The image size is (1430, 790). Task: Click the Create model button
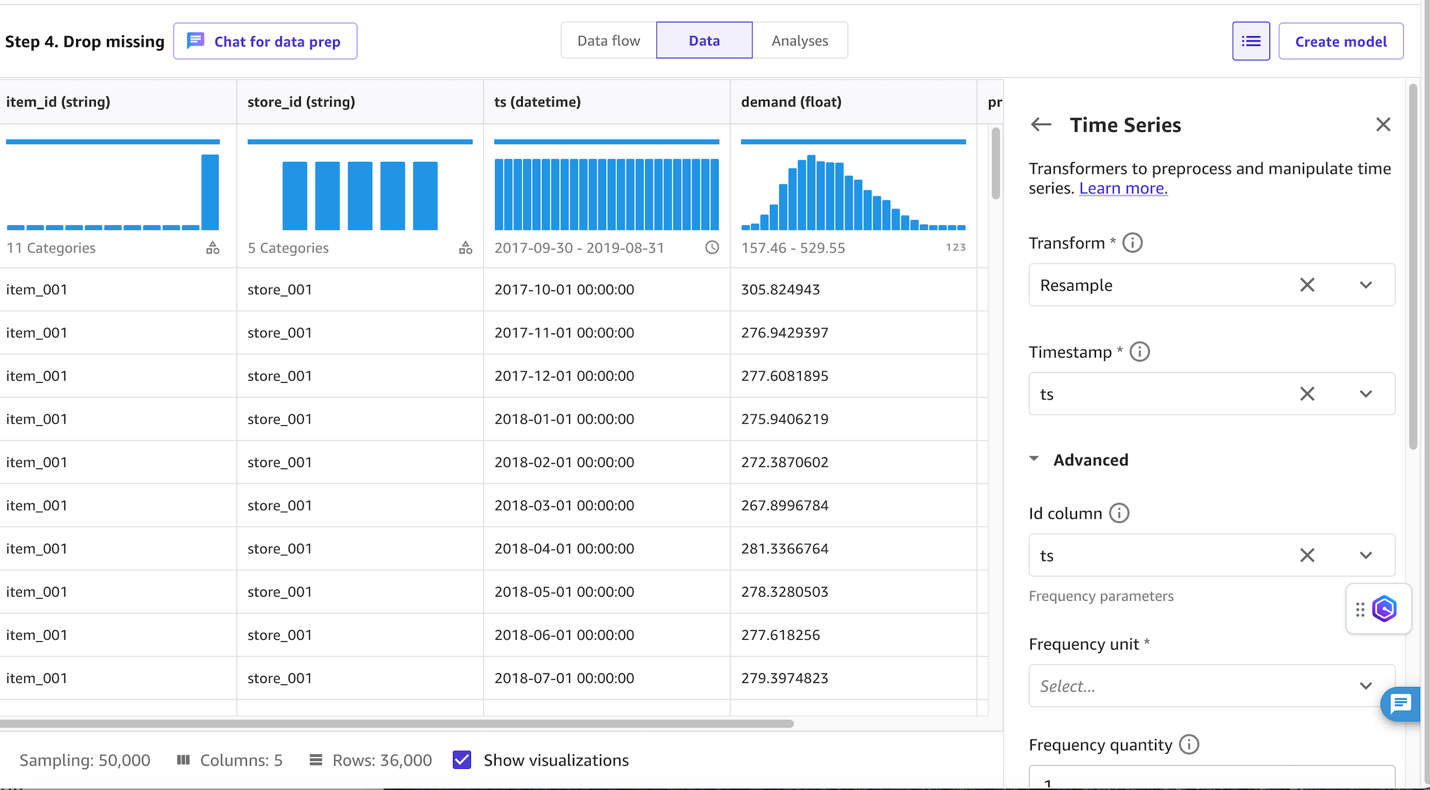[1341, 41]
